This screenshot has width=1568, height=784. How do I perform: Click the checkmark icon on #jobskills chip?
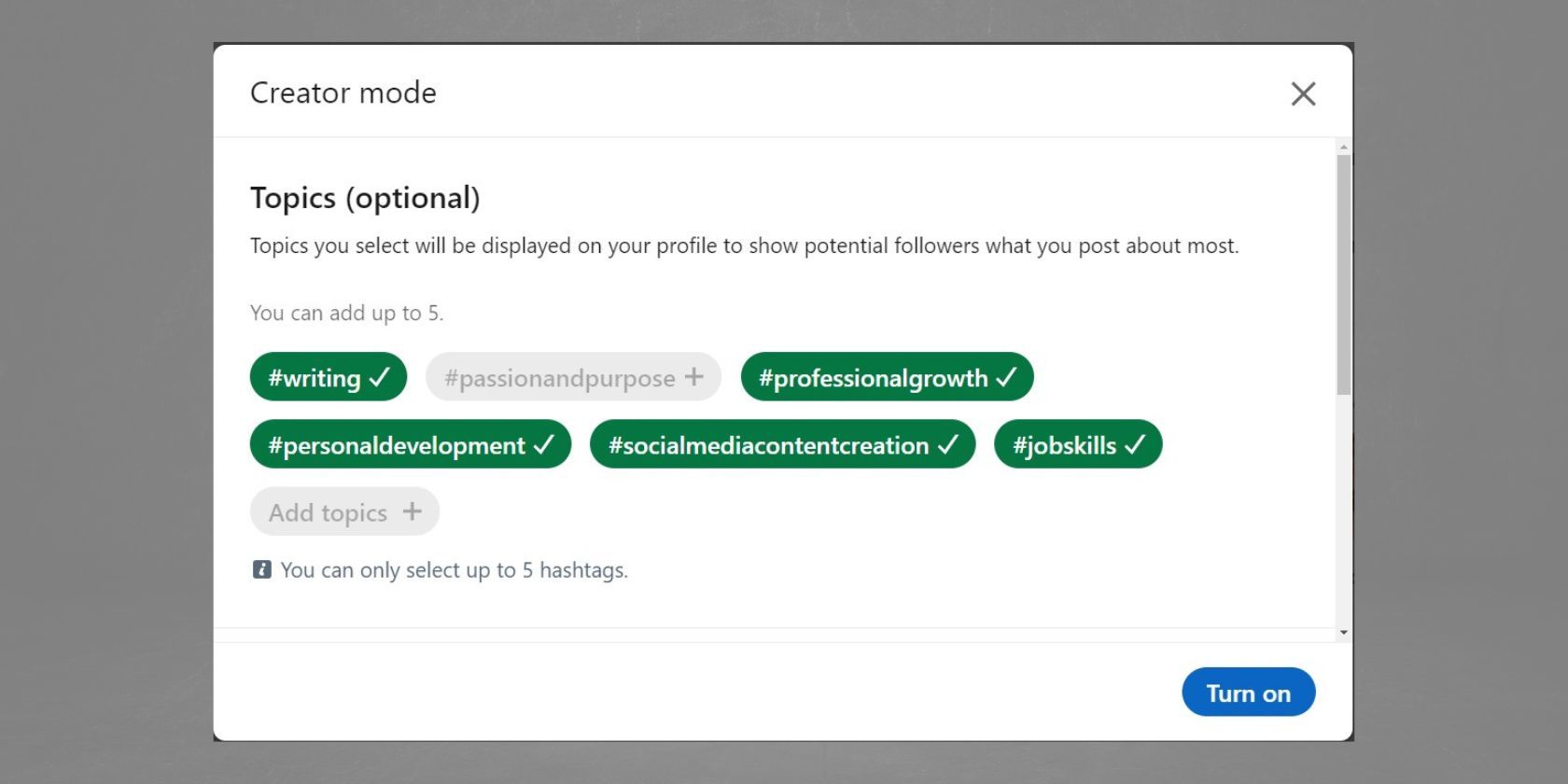coord(1135,444)
